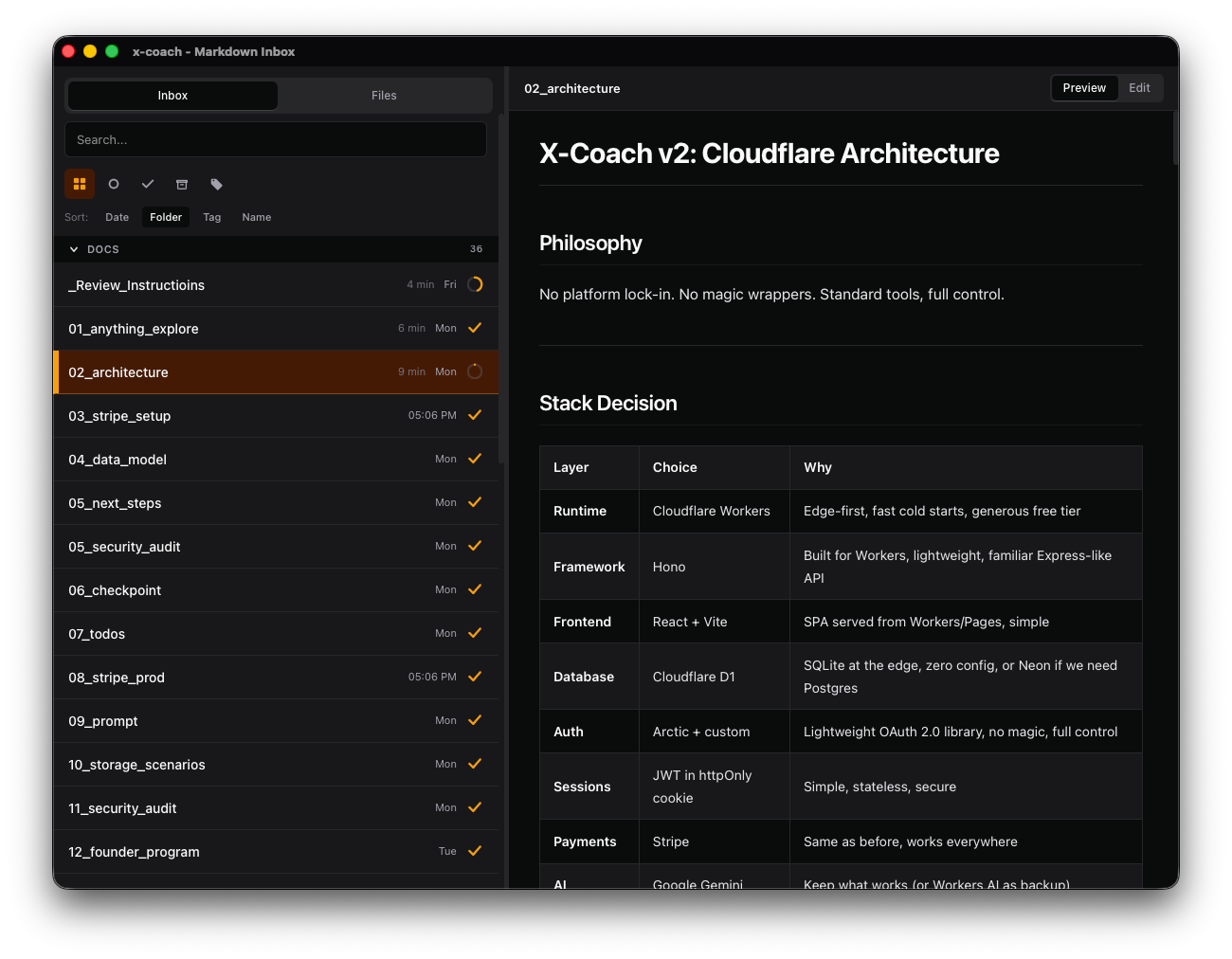Sort list by Date
This screenshot has height=959, width=1232.
click(x=118, y=217)
